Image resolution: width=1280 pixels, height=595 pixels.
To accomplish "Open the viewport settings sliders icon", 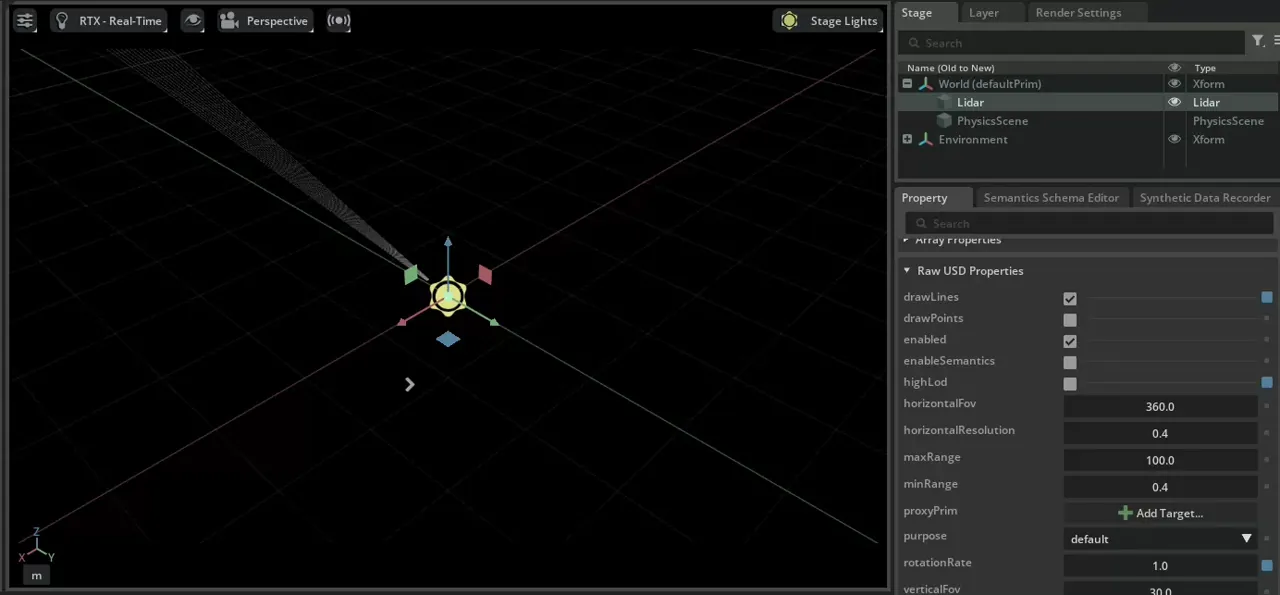I will (x=25, y=21).
